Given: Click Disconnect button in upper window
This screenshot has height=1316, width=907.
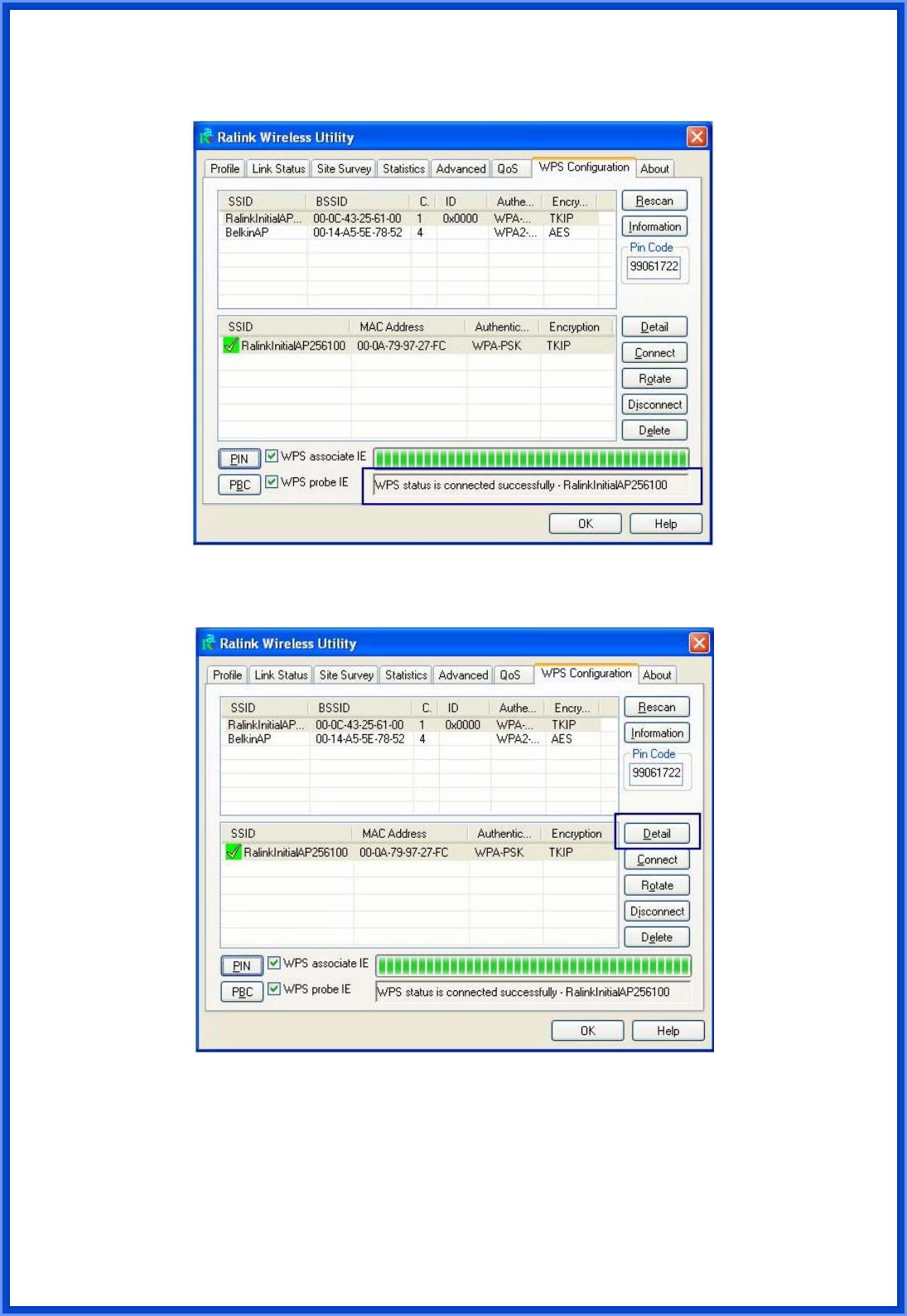Looking at the screenshot, I should click(654, 404).
